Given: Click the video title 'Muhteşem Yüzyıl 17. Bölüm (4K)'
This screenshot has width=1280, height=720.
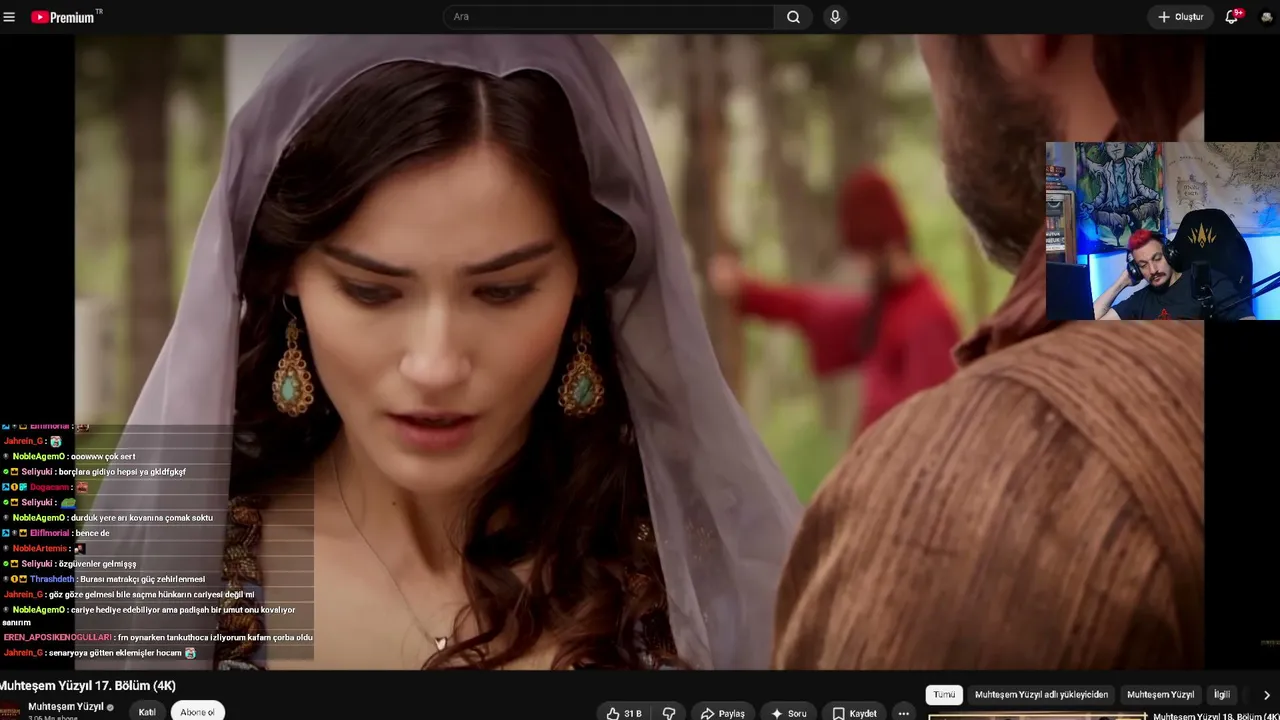Looking at the screenshot, I should [88, 686].
